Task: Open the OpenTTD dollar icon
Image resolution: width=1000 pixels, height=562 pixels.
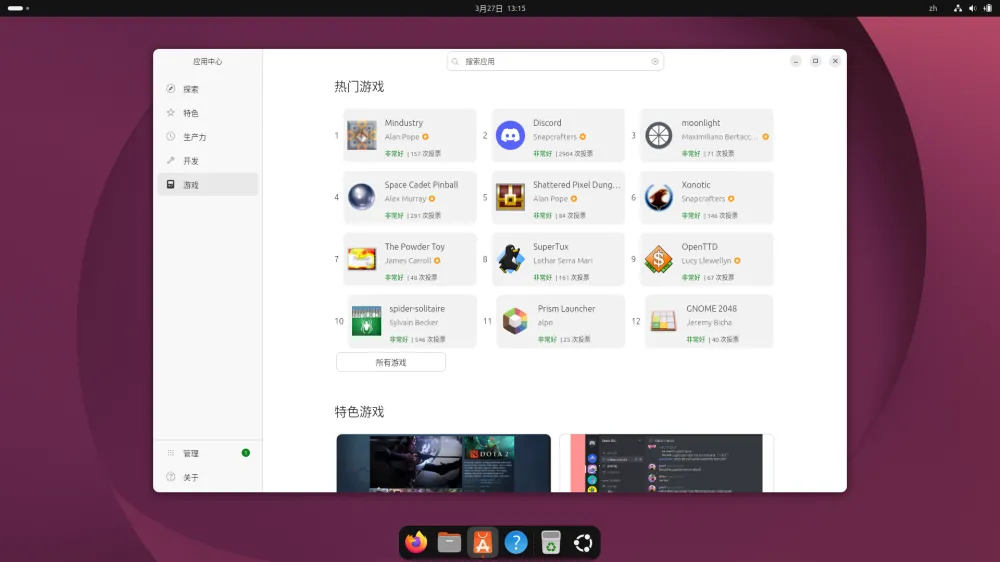Action: point(659,258)
